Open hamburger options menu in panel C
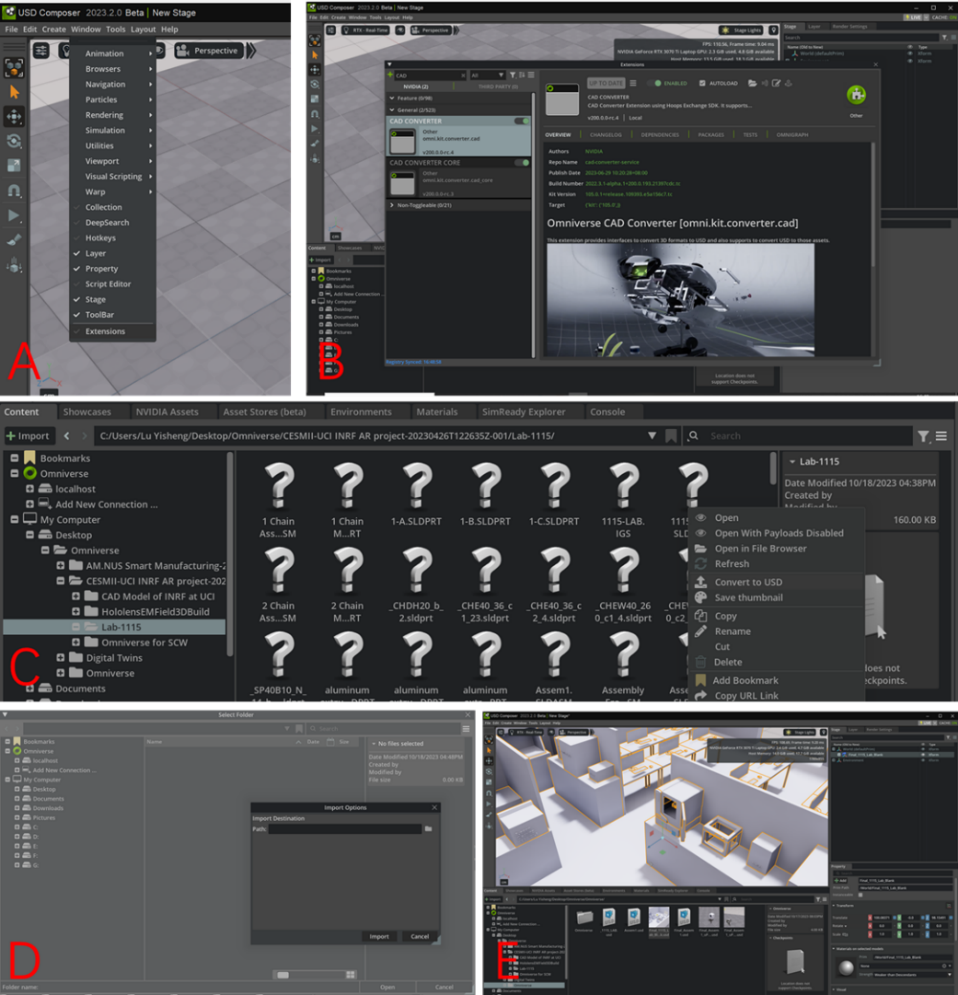The image size is (958, 995). tap(942, 436)
